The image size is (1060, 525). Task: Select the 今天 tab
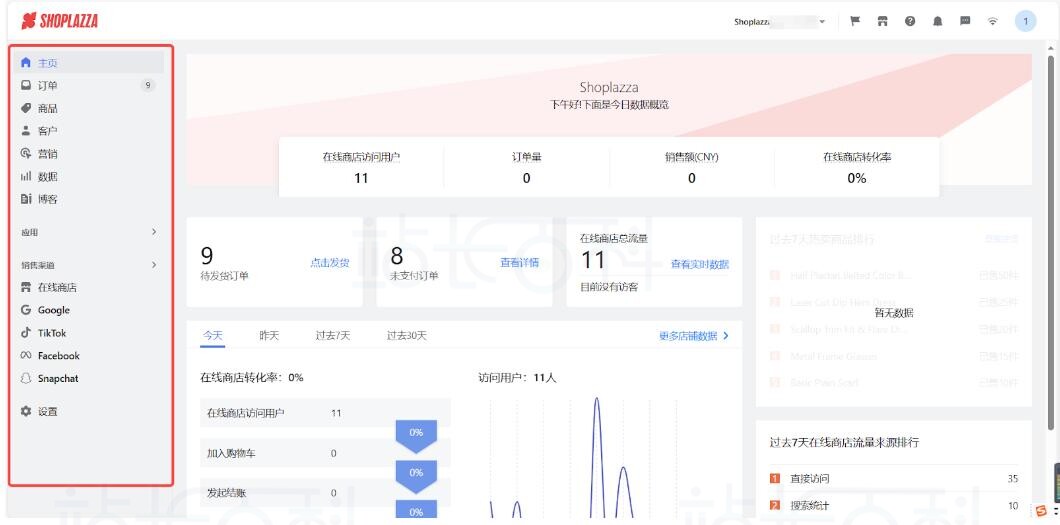tap(213, 335)
